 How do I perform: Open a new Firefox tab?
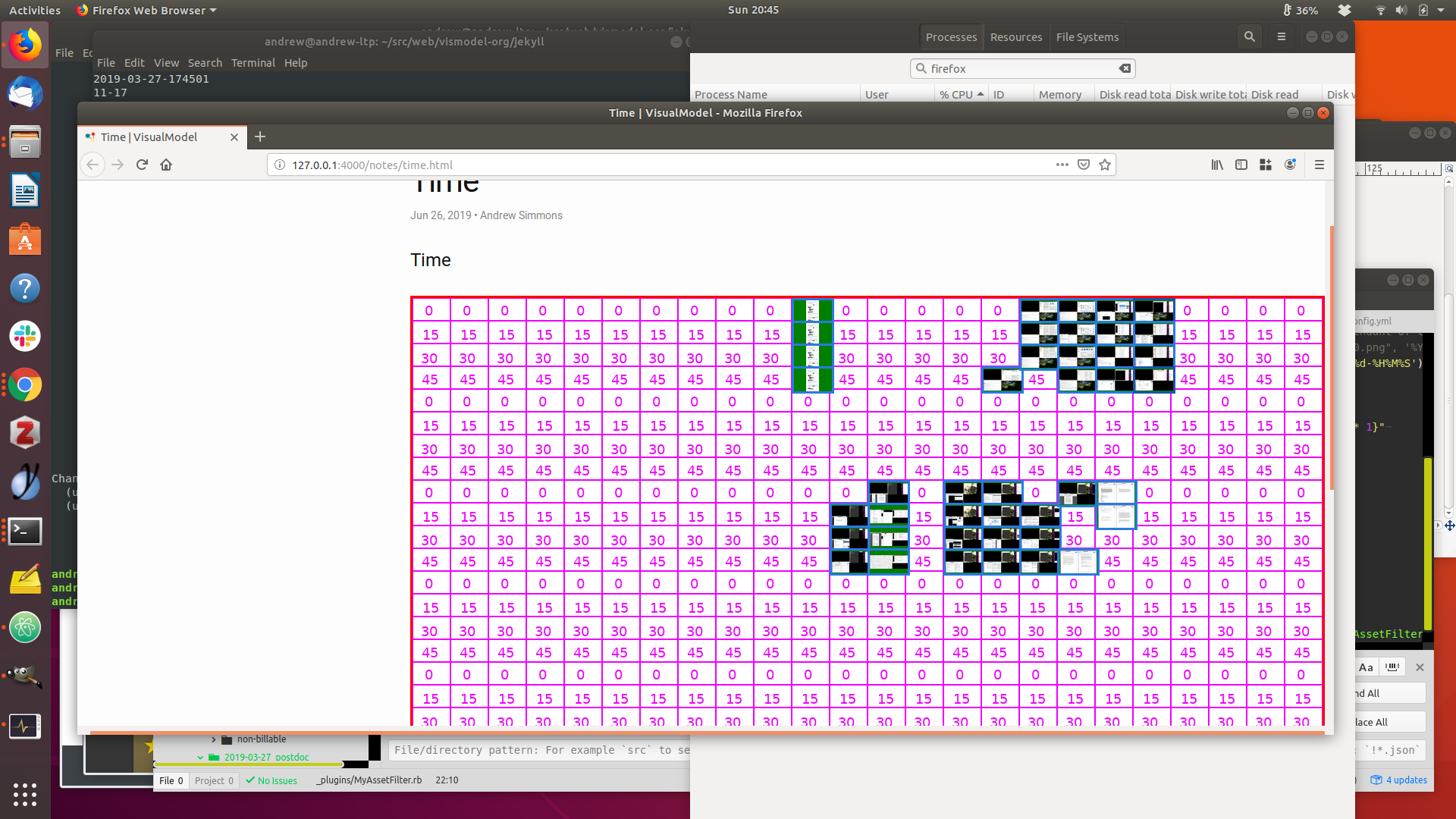click(260, 136)
